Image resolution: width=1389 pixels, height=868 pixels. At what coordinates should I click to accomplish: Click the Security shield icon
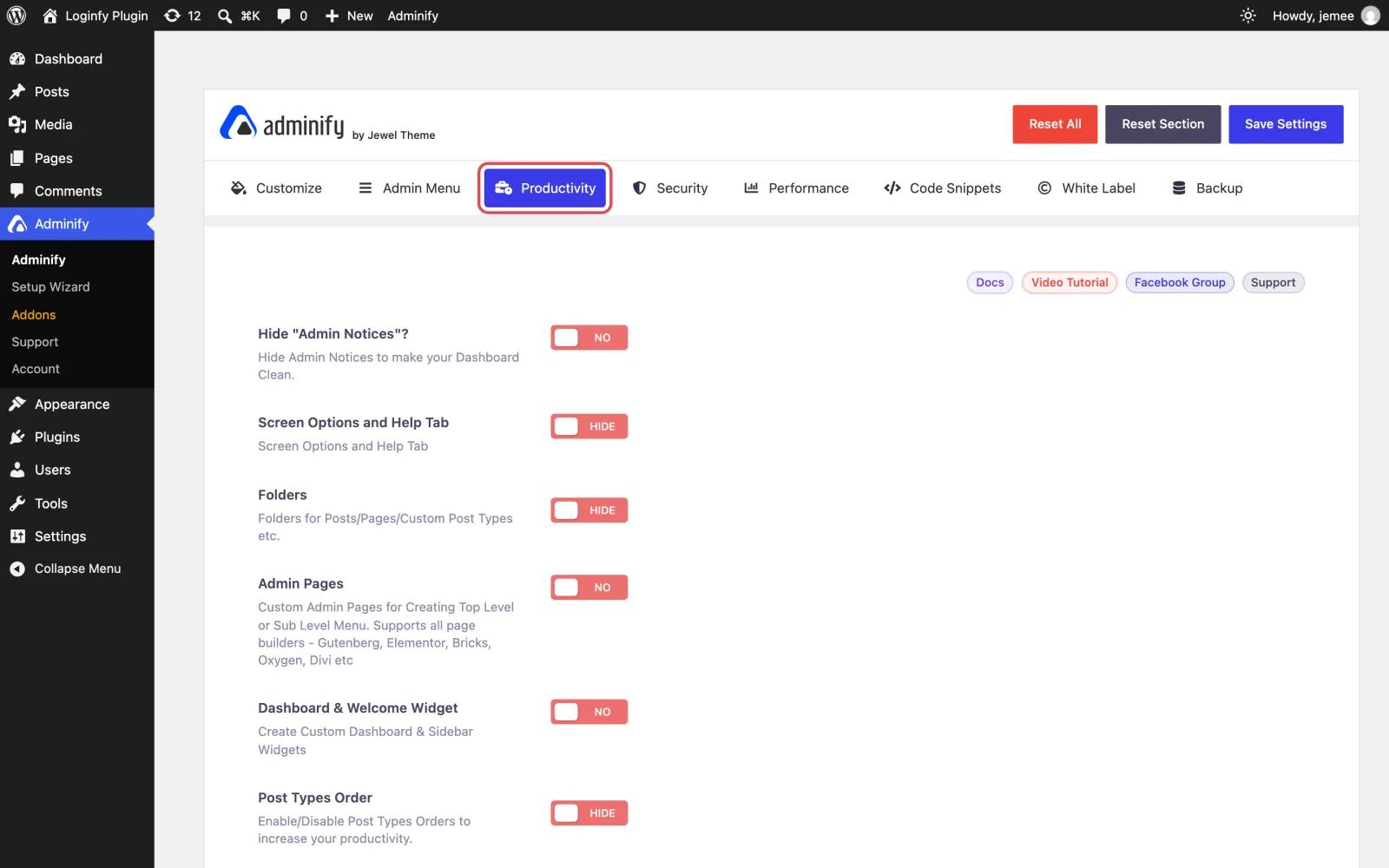[640, 188]
